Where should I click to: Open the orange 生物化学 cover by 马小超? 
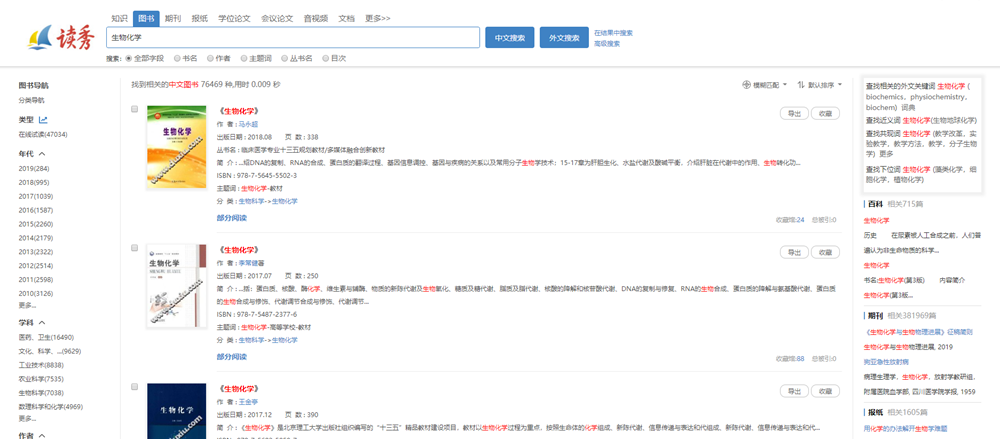tap(177, 147)
